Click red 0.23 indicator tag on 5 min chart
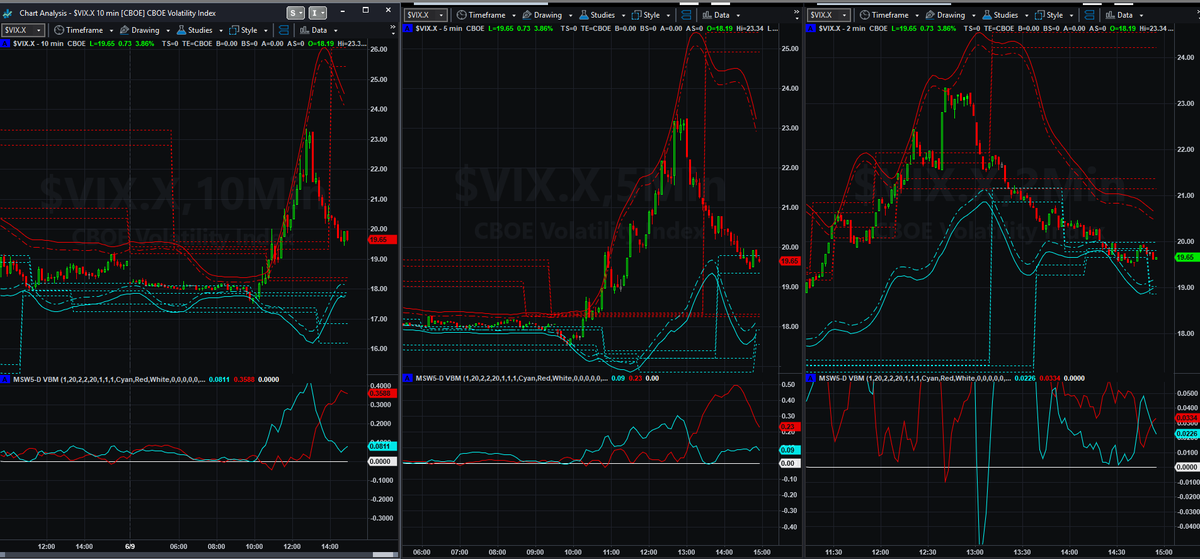Image resolution: width=1200 pixels, height=559 pixels. [x=788, y=427]
